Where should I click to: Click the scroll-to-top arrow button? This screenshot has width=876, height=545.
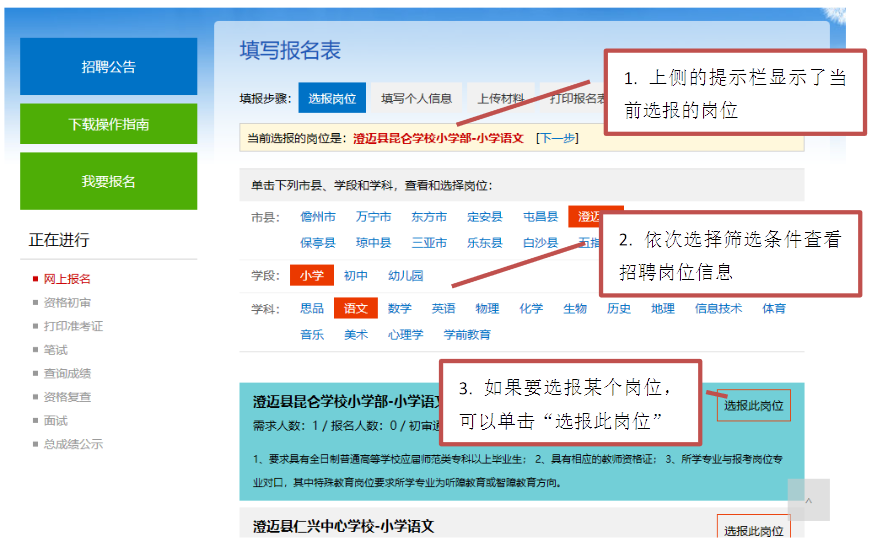tap(808, 500)
